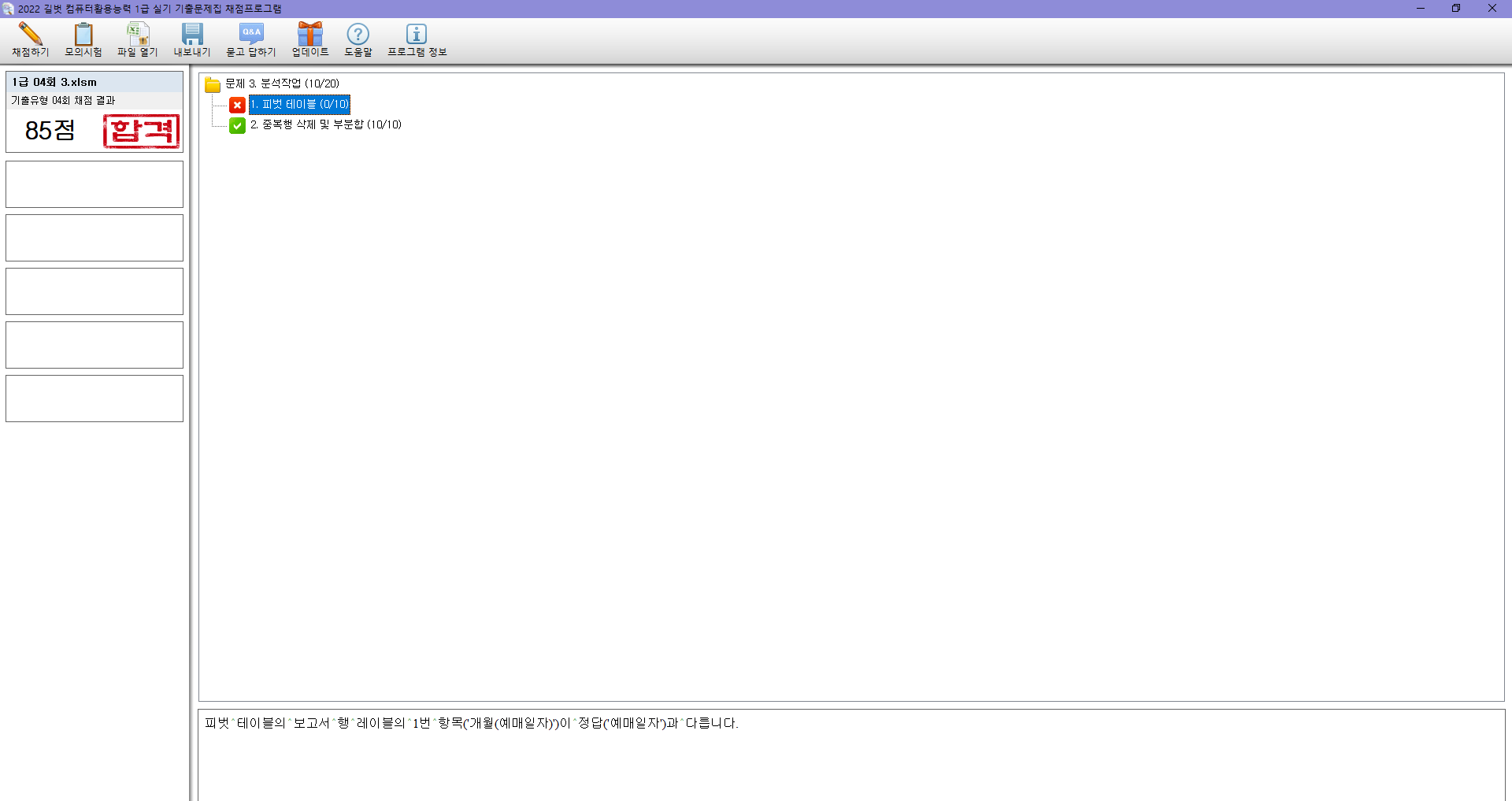Click the red X mark beside 피벗 테이블
Viewport: 1512px width, 801px height.
point(237,105)
